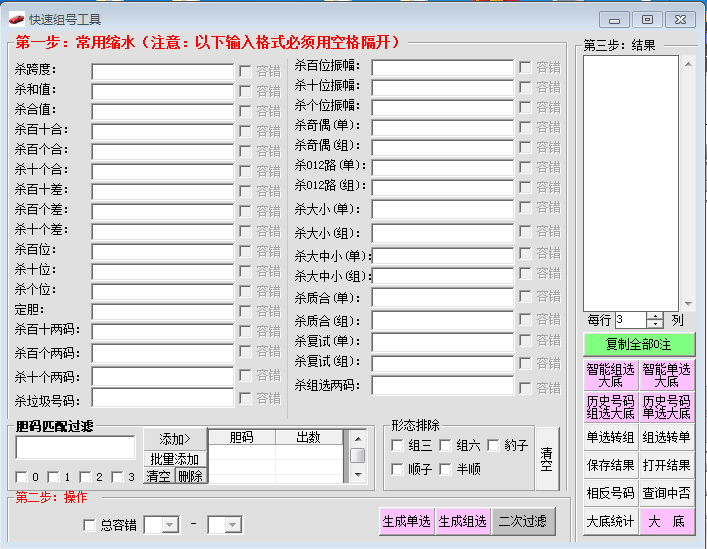Open the second 总容错 dropdown after the dash
The width and height of the screenshot is (707, 549).
[233, 525]
